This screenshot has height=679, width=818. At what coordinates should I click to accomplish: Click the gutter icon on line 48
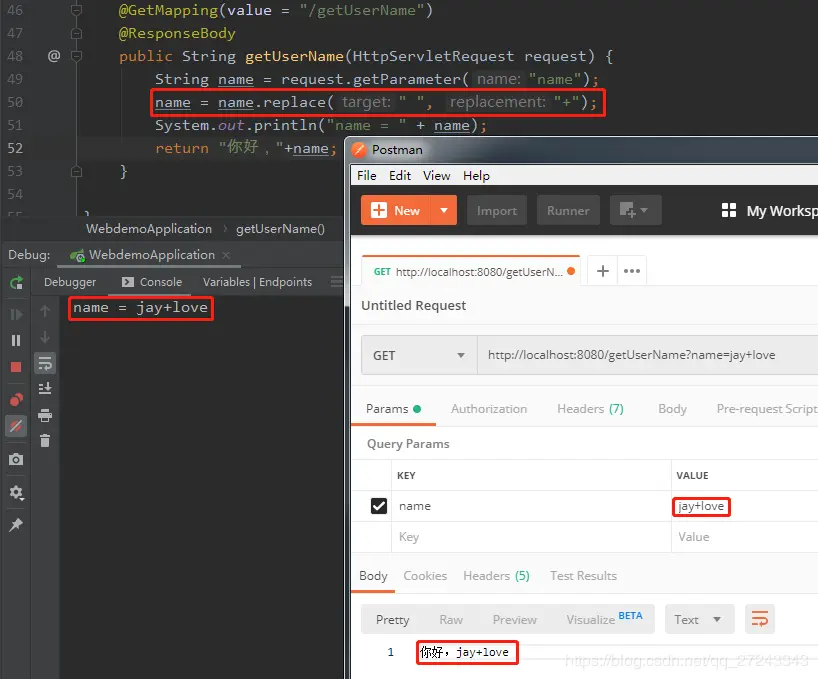(54, 56)
